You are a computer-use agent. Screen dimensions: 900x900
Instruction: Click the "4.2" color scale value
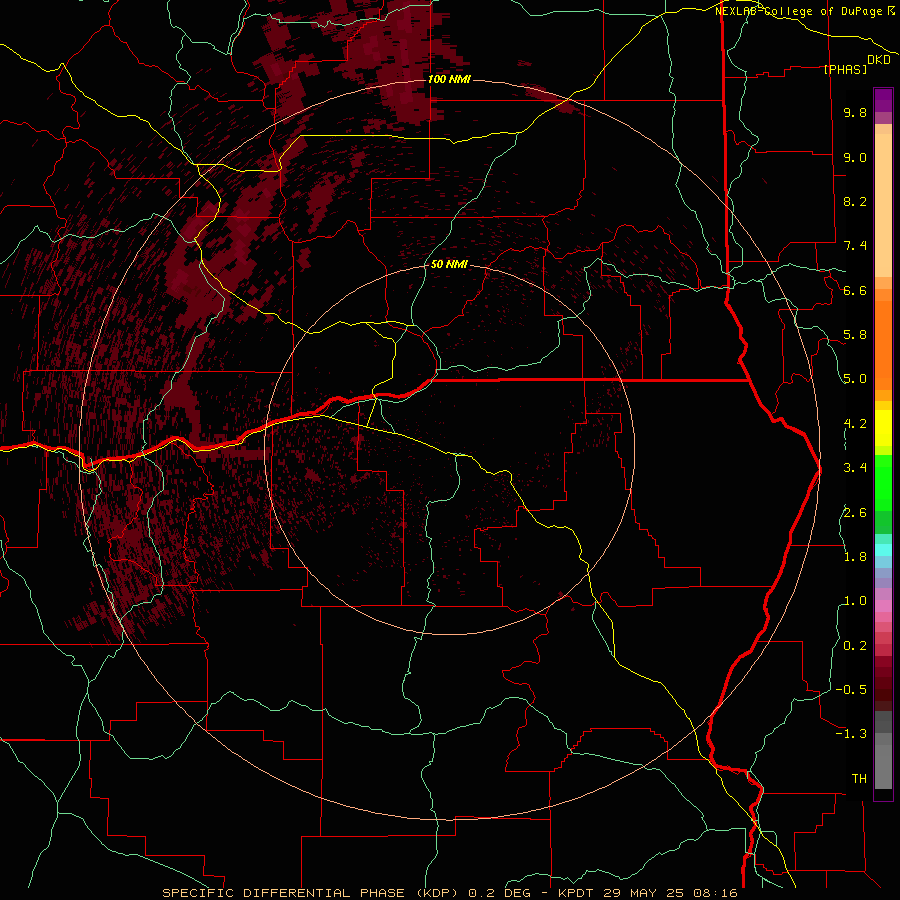tap(855, 424)
